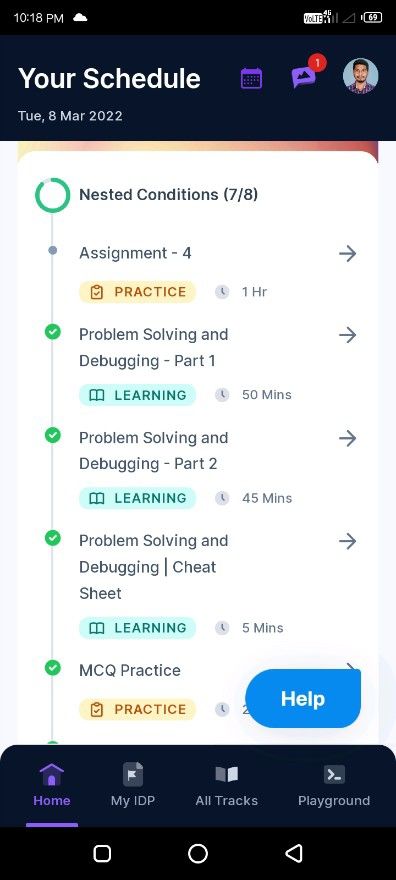This screenshot has width=396, height=880.
Task: Switch to the All Tracks tab
Action: [227, 786]
